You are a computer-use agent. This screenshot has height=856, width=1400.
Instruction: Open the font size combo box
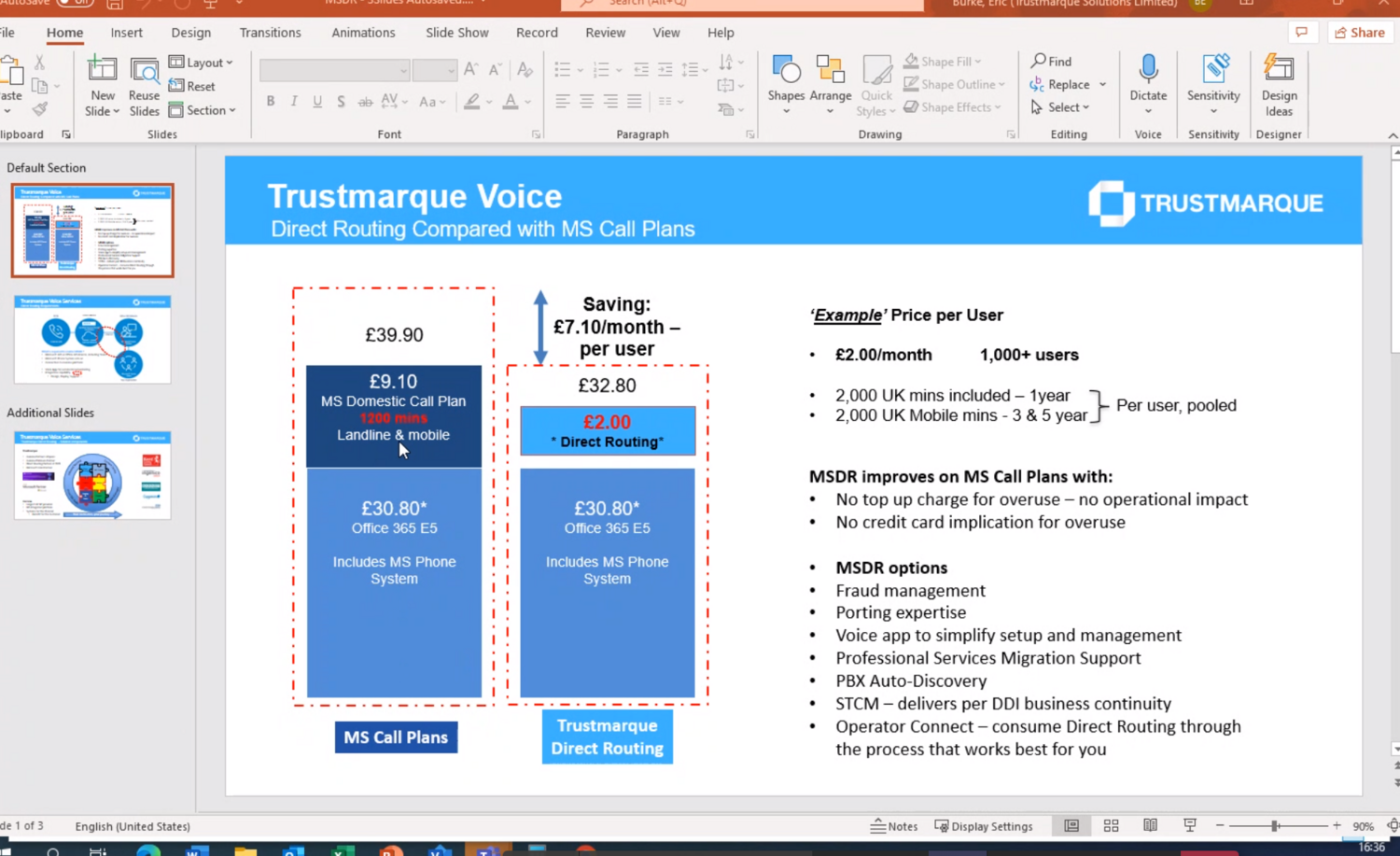coord(434,70)
